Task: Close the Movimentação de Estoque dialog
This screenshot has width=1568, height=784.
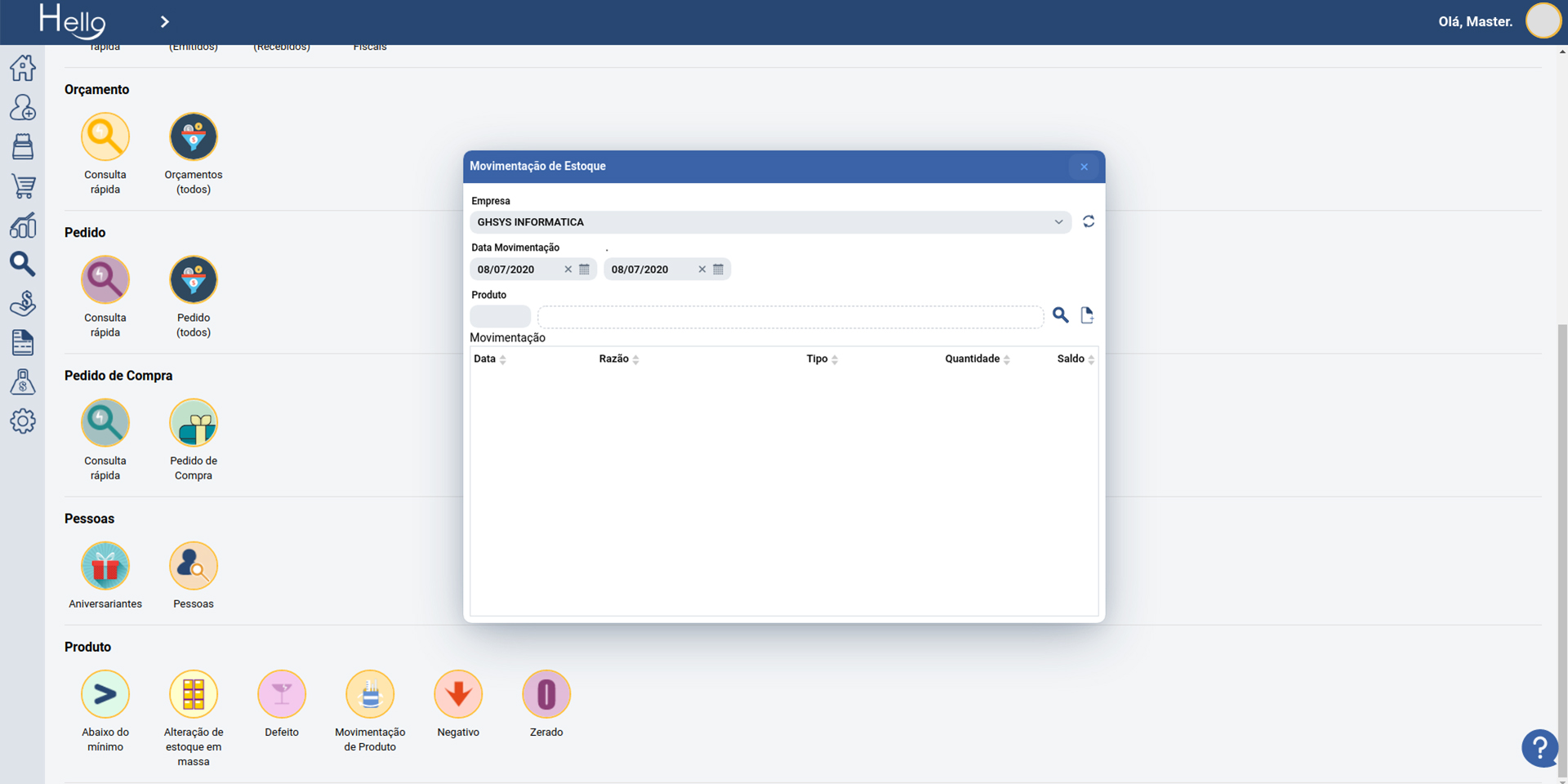Action: 1084,167
